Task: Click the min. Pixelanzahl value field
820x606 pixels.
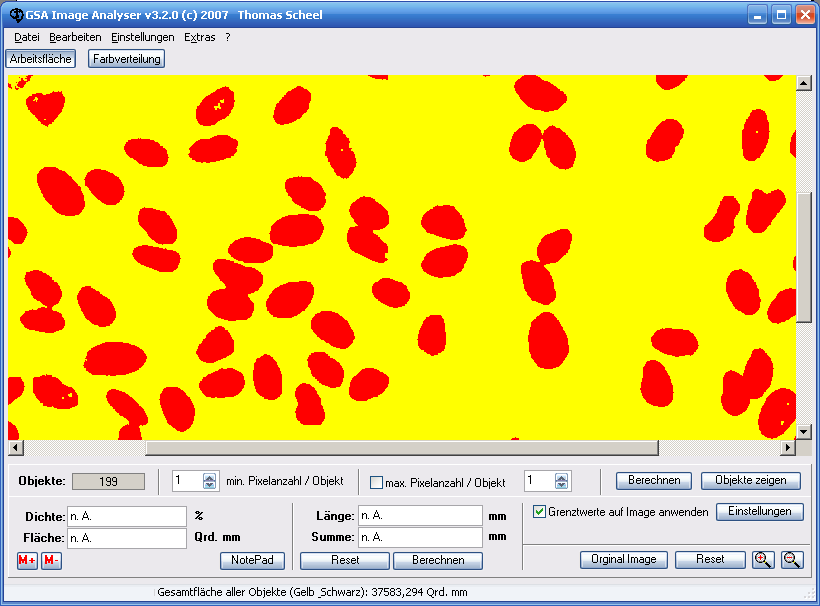Action: 188,481
